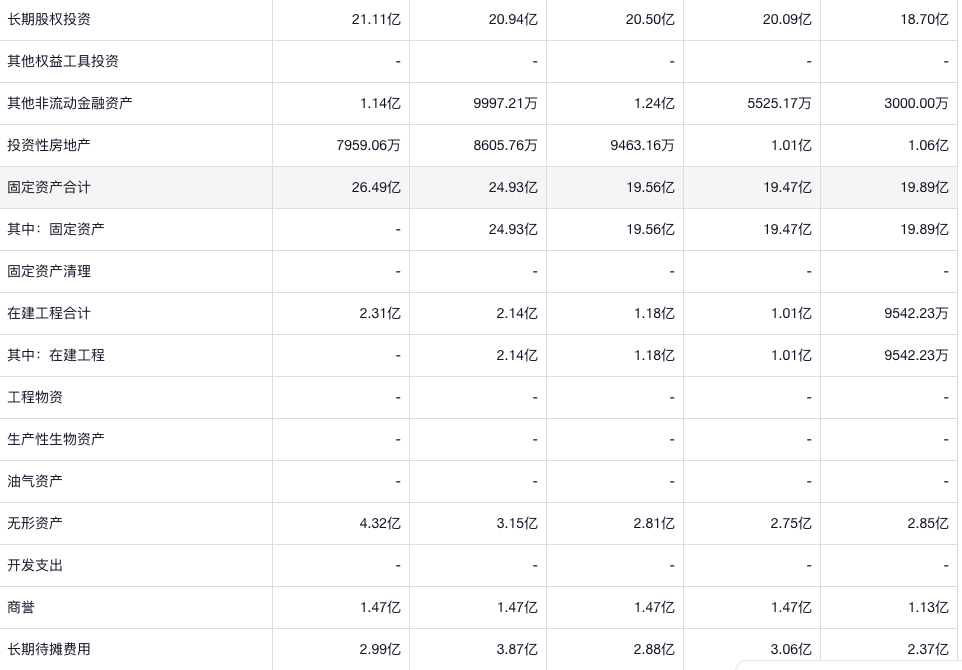Select the 开发支出 row label
This screenshot has width=962, height=670.
(35, 565)
